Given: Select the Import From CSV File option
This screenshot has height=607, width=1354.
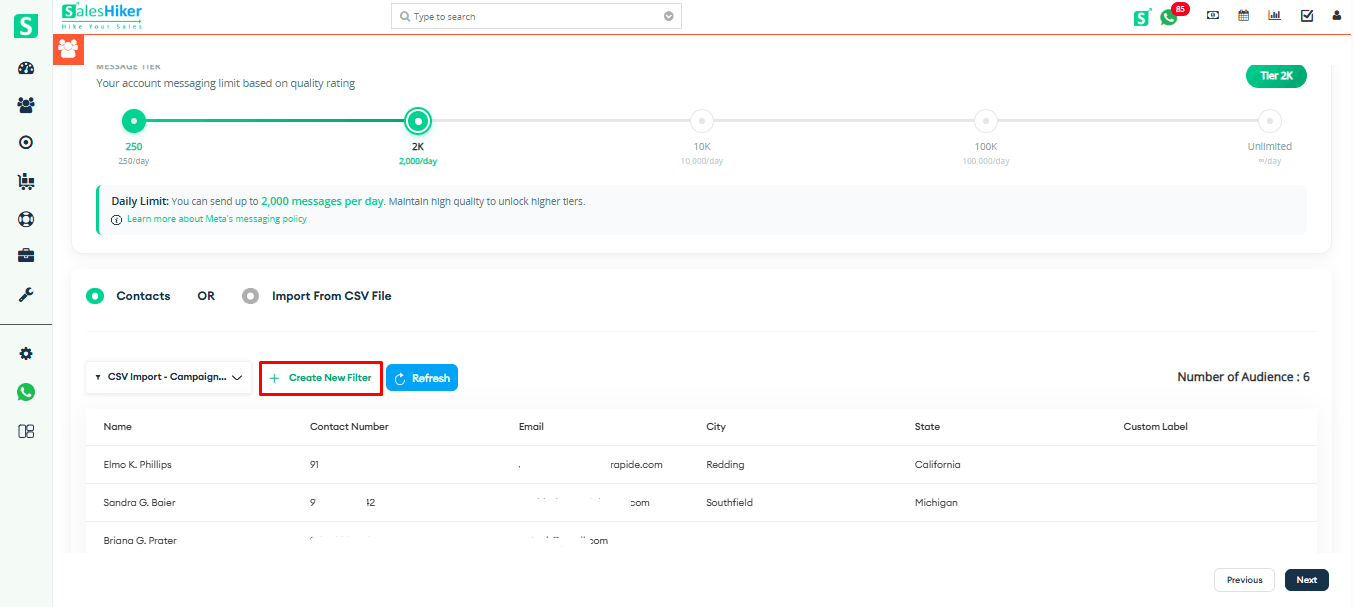Looking at the screenshot, I should pyautogui.click(x=250, y=295).
